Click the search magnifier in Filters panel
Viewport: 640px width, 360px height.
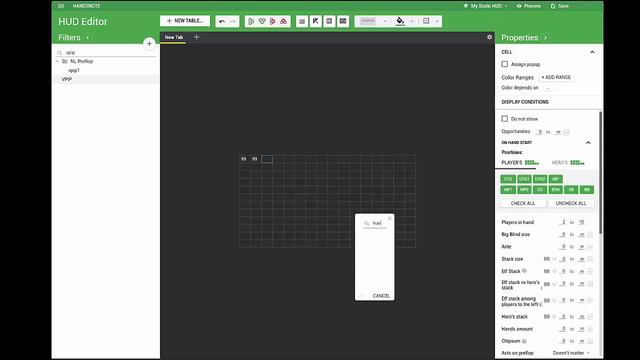coord(60,53)
